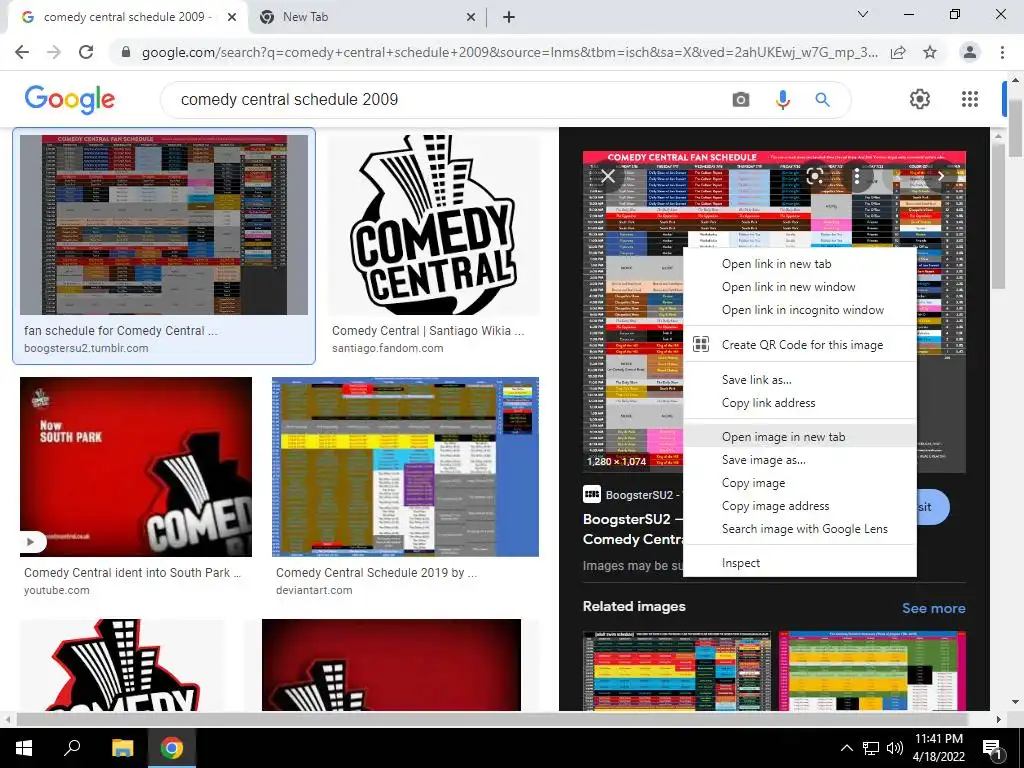Show hidden system tray icons

point(846,748)
